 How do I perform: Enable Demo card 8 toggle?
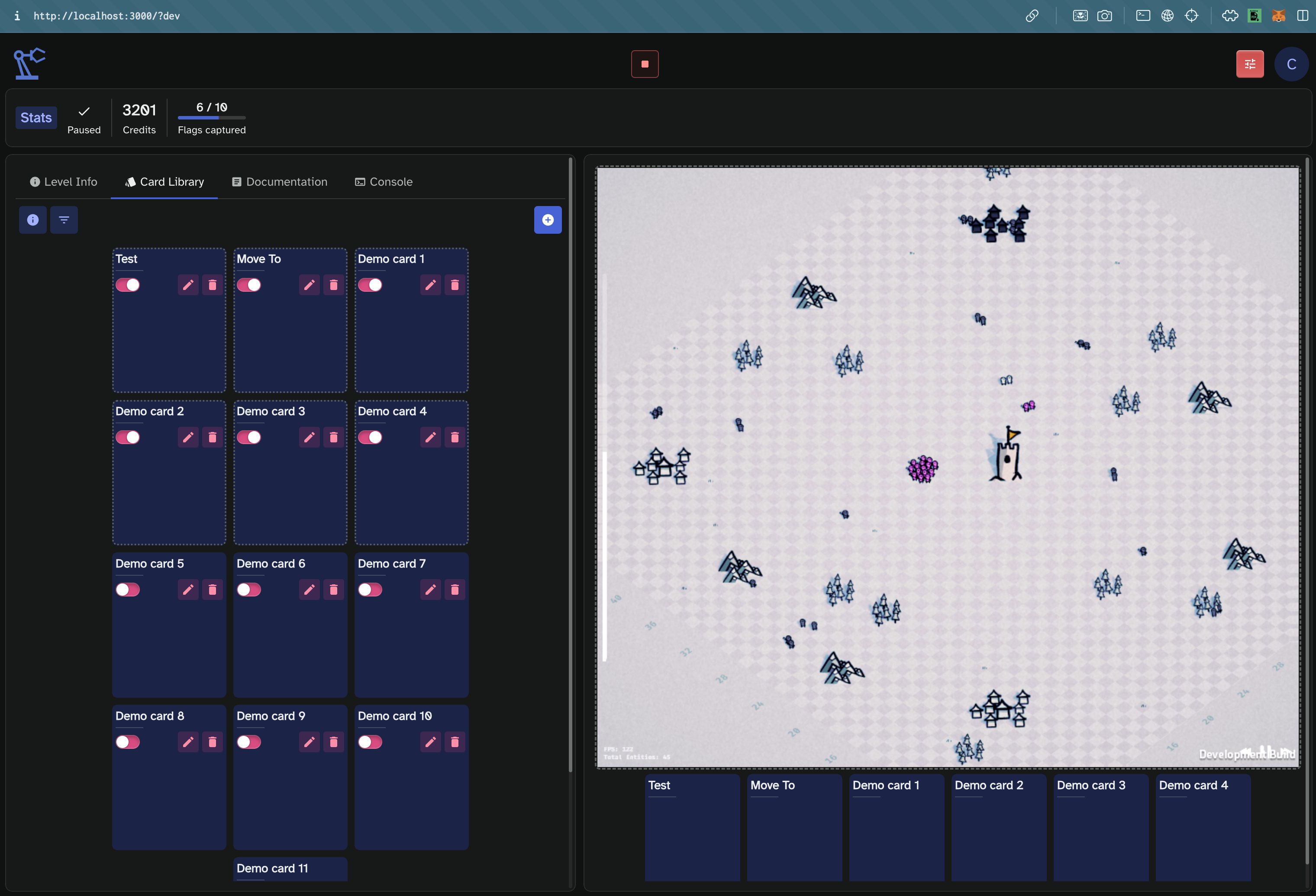[x=127, y=742]
